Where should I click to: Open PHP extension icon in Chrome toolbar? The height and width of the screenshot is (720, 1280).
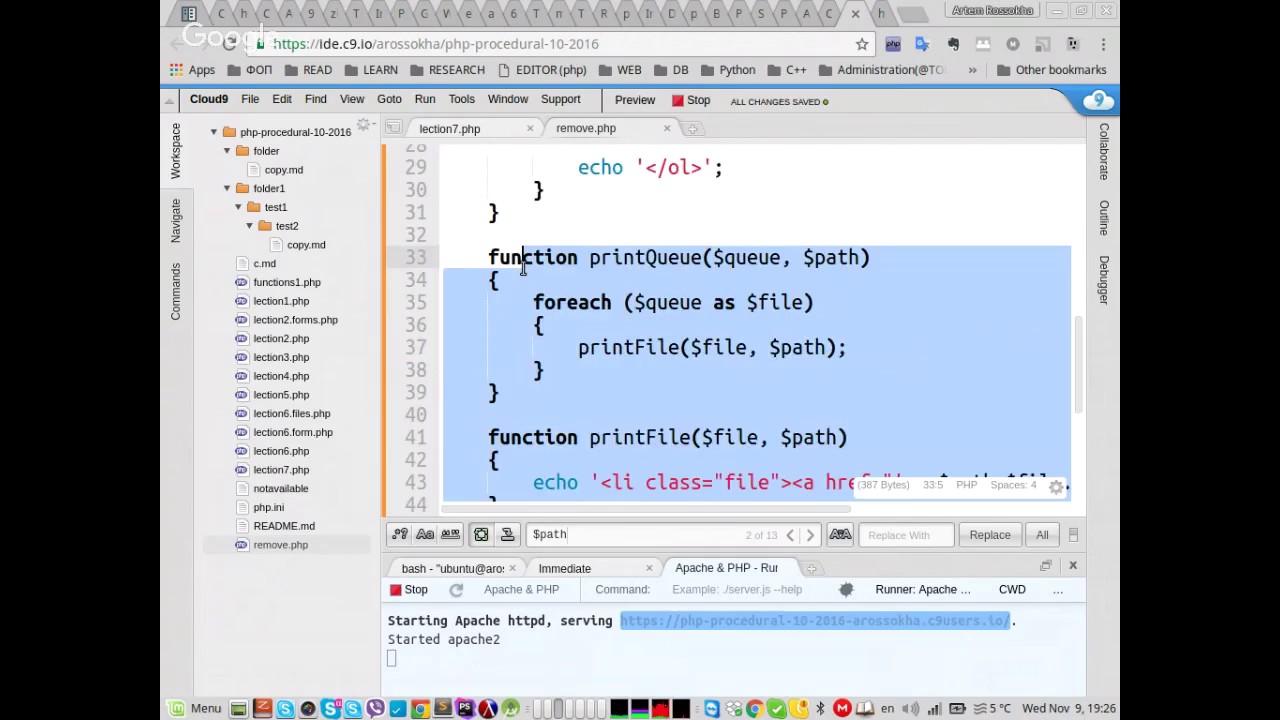pos(893,44)
